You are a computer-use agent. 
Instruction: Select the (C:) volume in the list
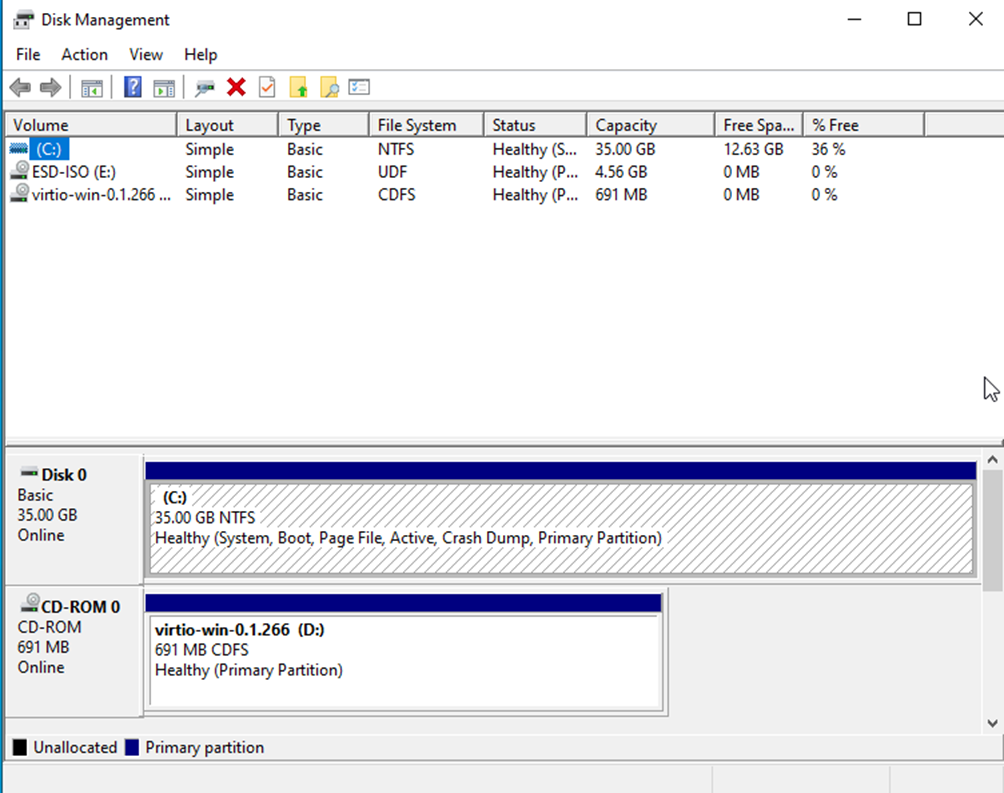[x=48, y=149]
